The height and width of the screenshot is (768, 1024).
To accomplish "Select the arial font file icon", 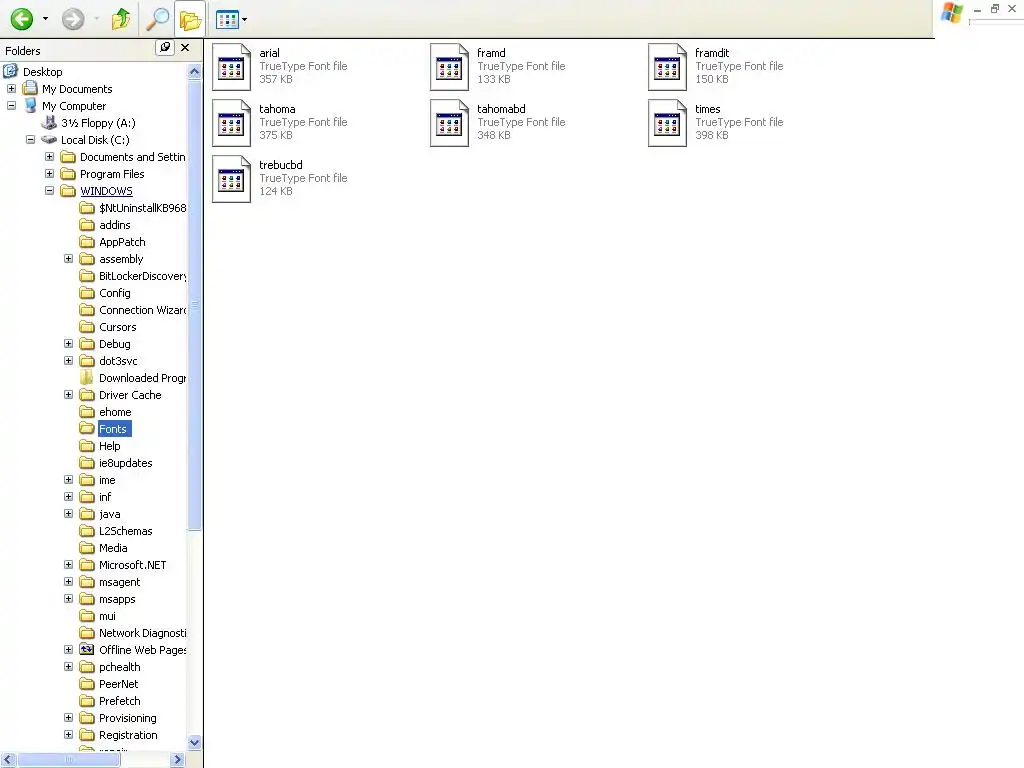I will coord(231,67).
